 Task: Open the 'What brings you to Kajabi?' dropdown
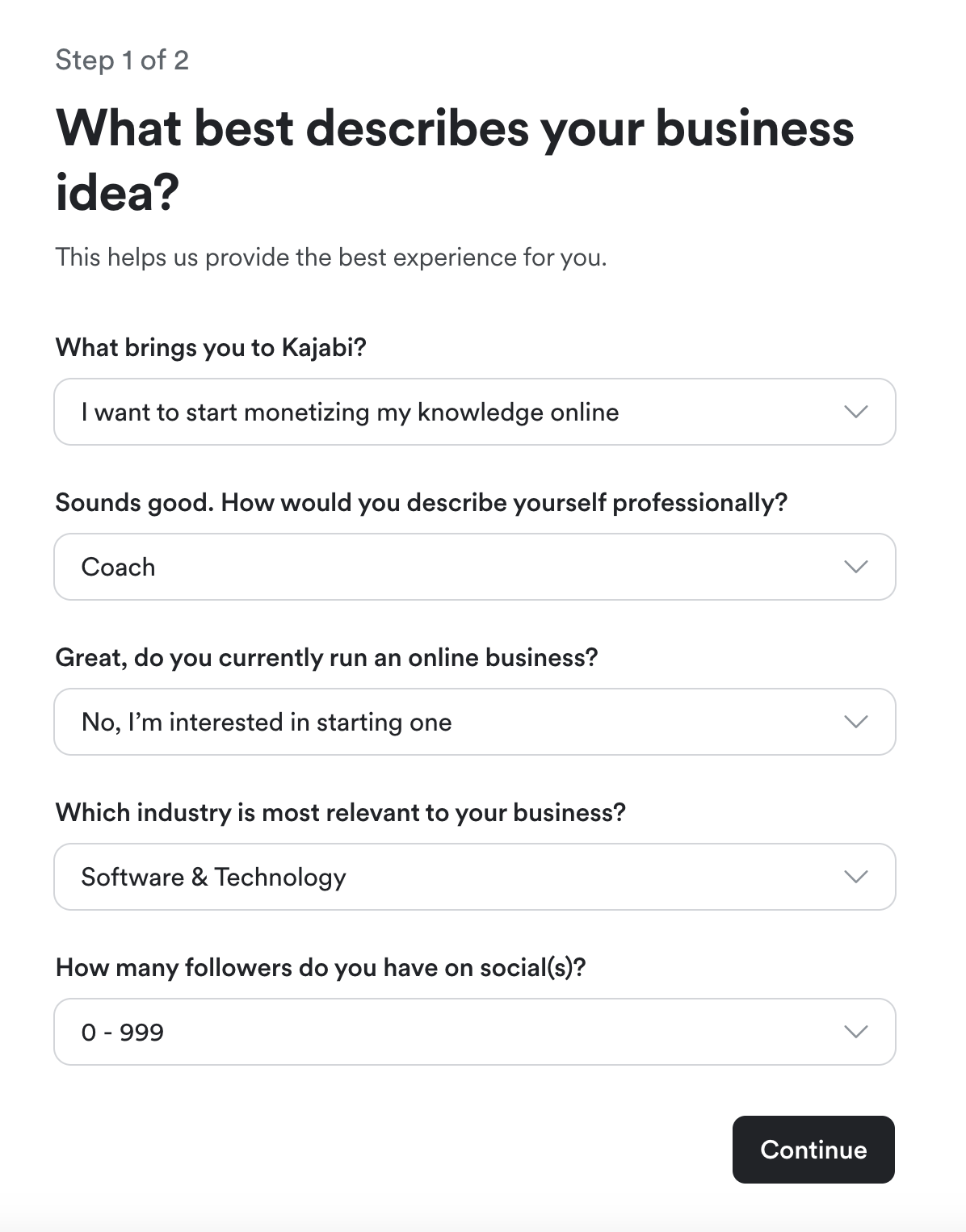pos(476,413)
